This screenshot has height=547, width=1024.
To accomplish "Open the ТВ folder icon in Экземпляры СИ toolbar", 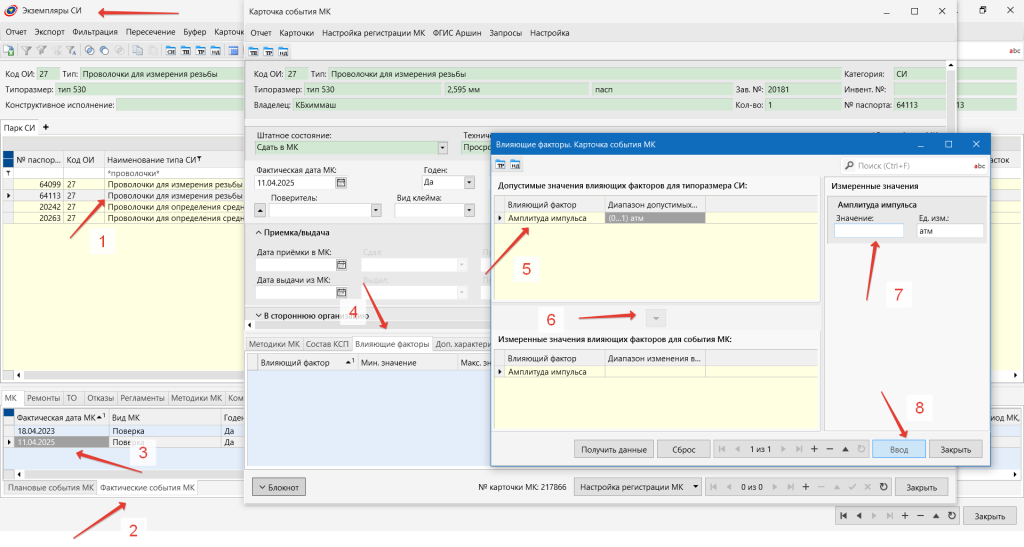I will pos(185,50).
